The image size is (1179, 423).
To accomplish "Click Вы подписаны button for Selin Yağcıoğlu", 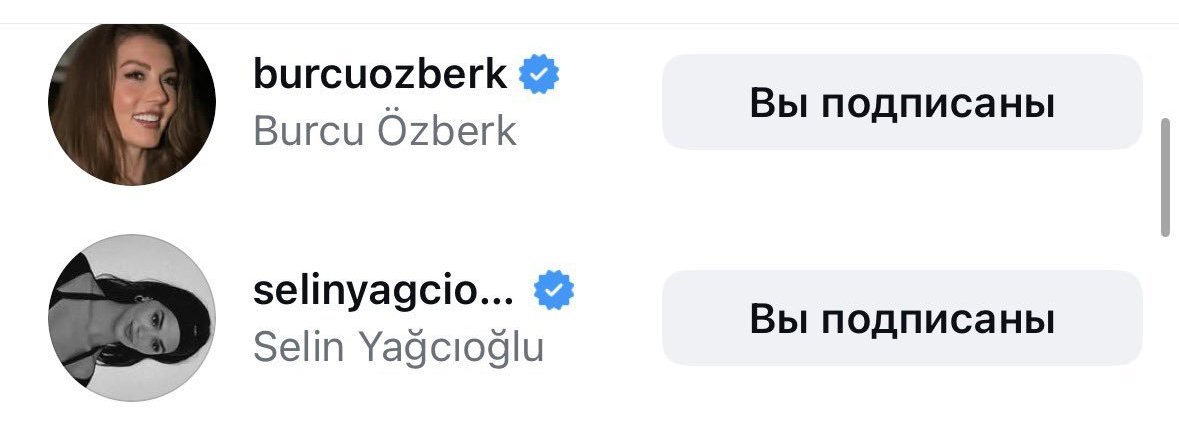I will (902, 318).
